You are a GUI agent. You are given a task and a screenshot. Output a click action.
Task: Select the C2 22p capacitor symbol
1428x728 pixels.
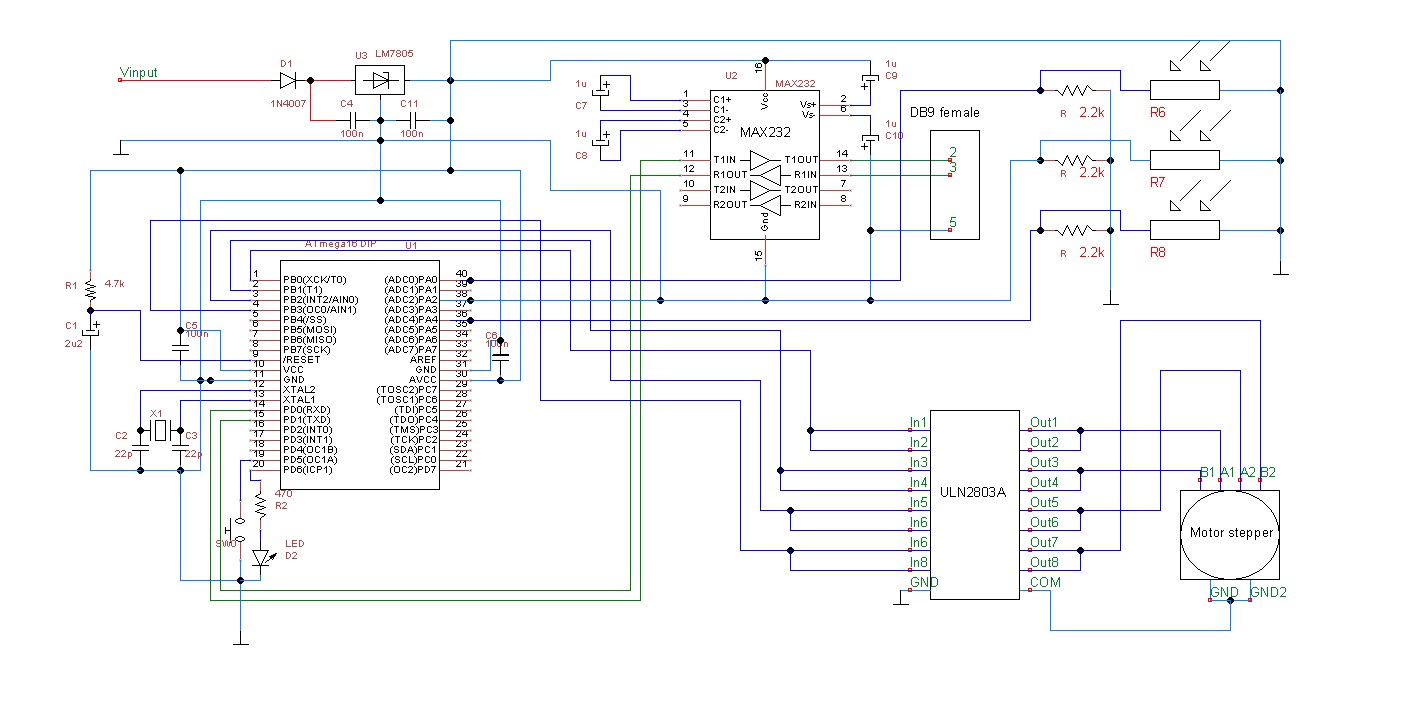click(x=140, y=450)
